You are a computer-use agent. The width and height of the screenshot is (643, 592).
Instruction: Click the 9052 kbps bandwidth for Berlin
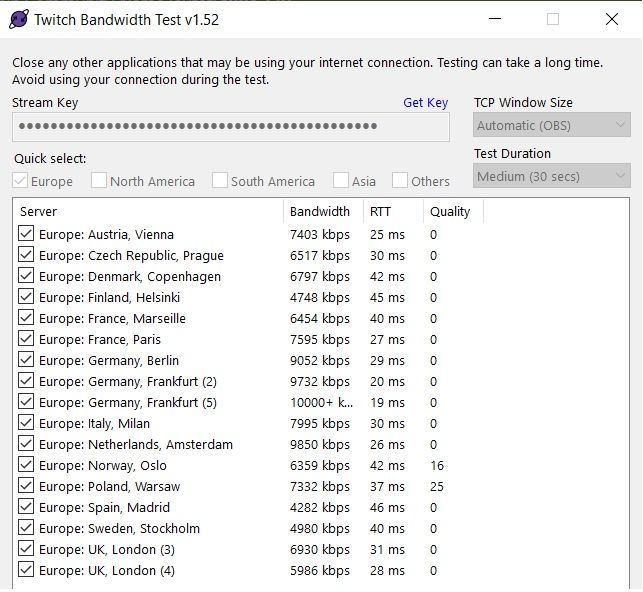pyautogui.click(x=320, y=360)
